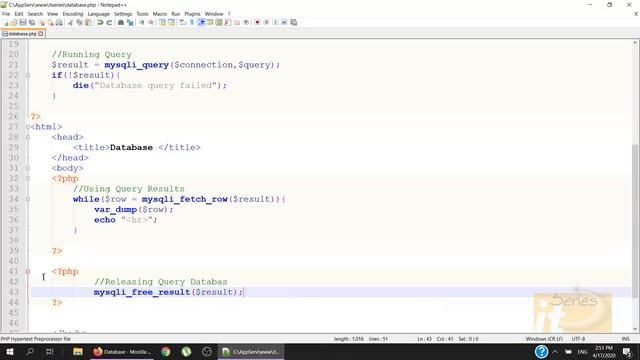Image resolution: width=640 pixels, height=360 pixels.
Task: Toggle synchronize horizontal scrolling
Action: coord(171,22)
